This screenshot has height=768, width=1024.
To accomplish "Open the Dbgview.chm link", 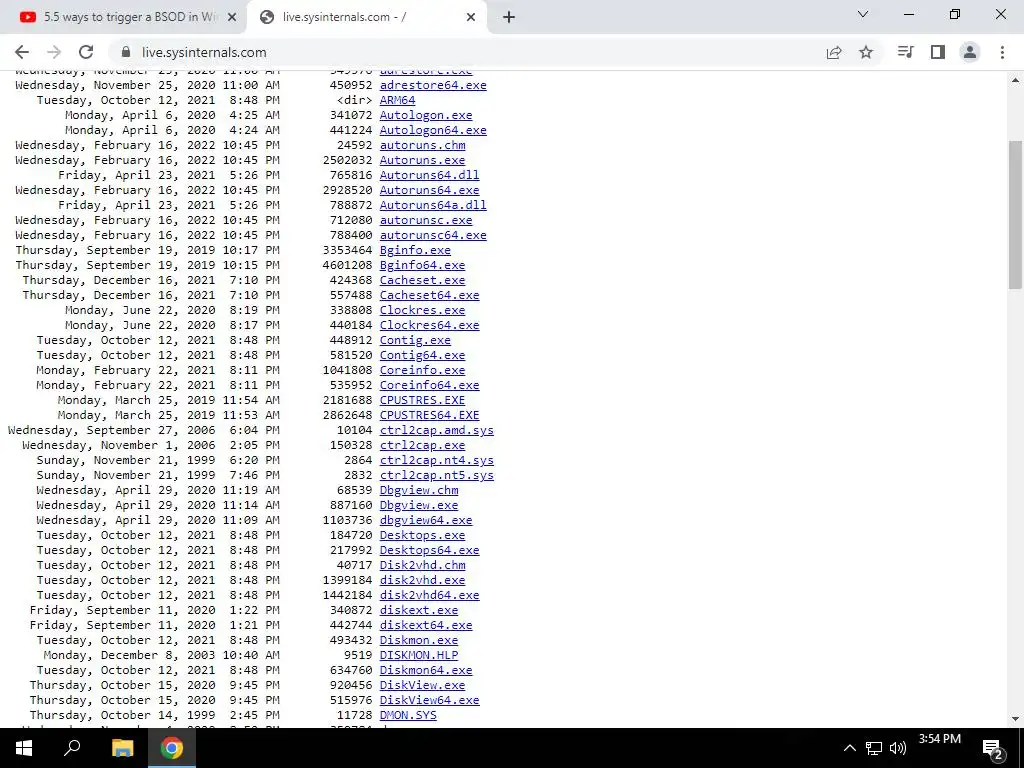I will tap(419, 490).
